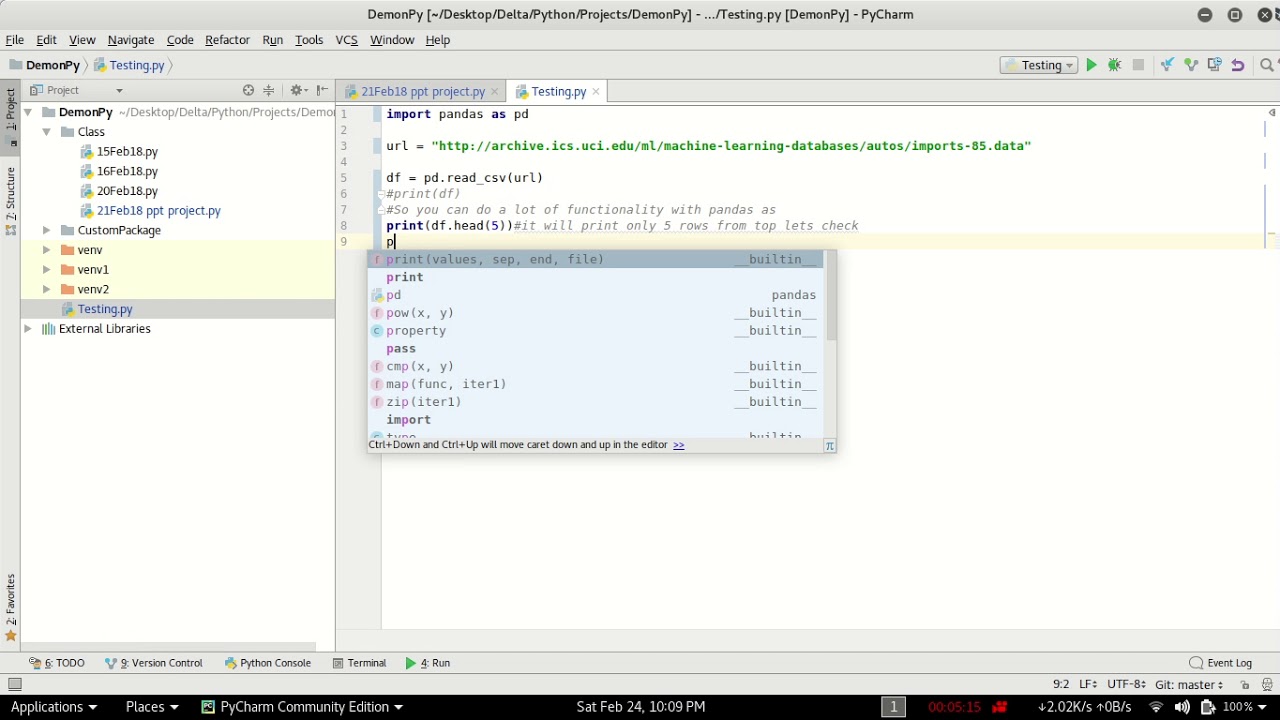
Task: Expand the venv1 folder arrow
Action: click(46, 270)
